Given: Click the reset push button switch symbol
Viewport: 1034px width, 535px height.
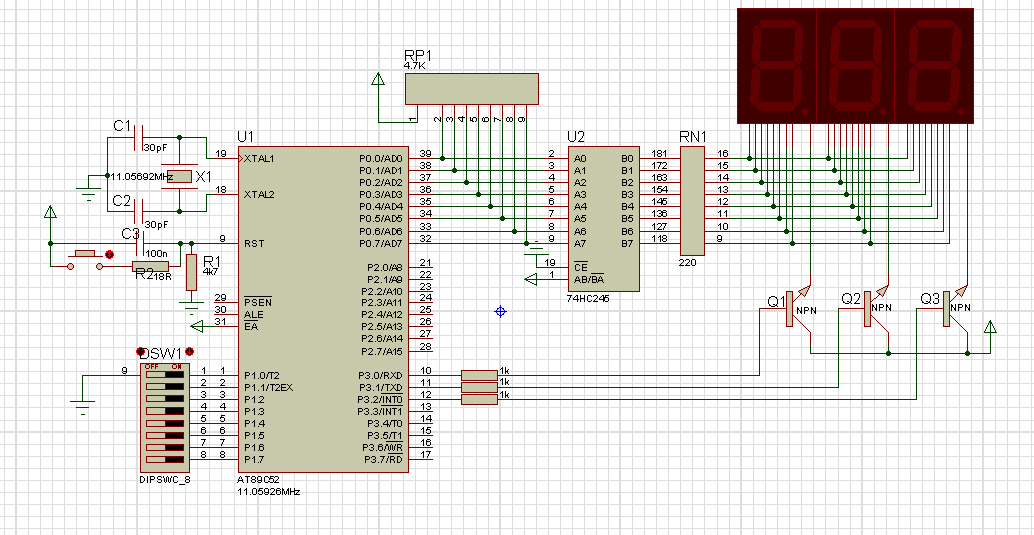Looking at the screenshot, I should 85,260.
